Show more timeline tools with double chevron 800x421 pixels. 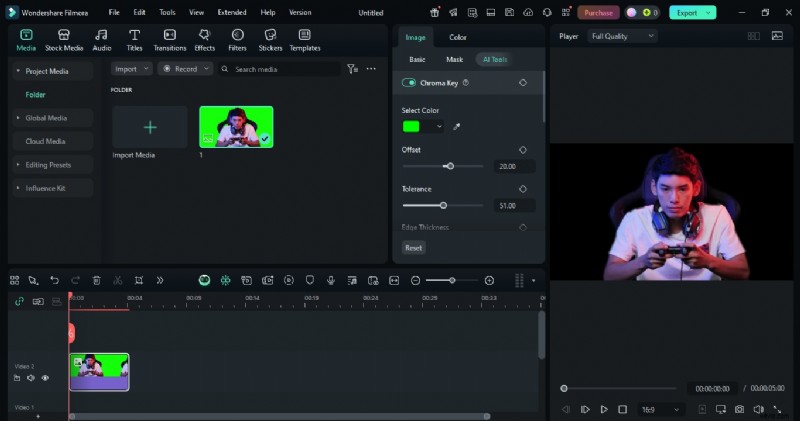160,280
